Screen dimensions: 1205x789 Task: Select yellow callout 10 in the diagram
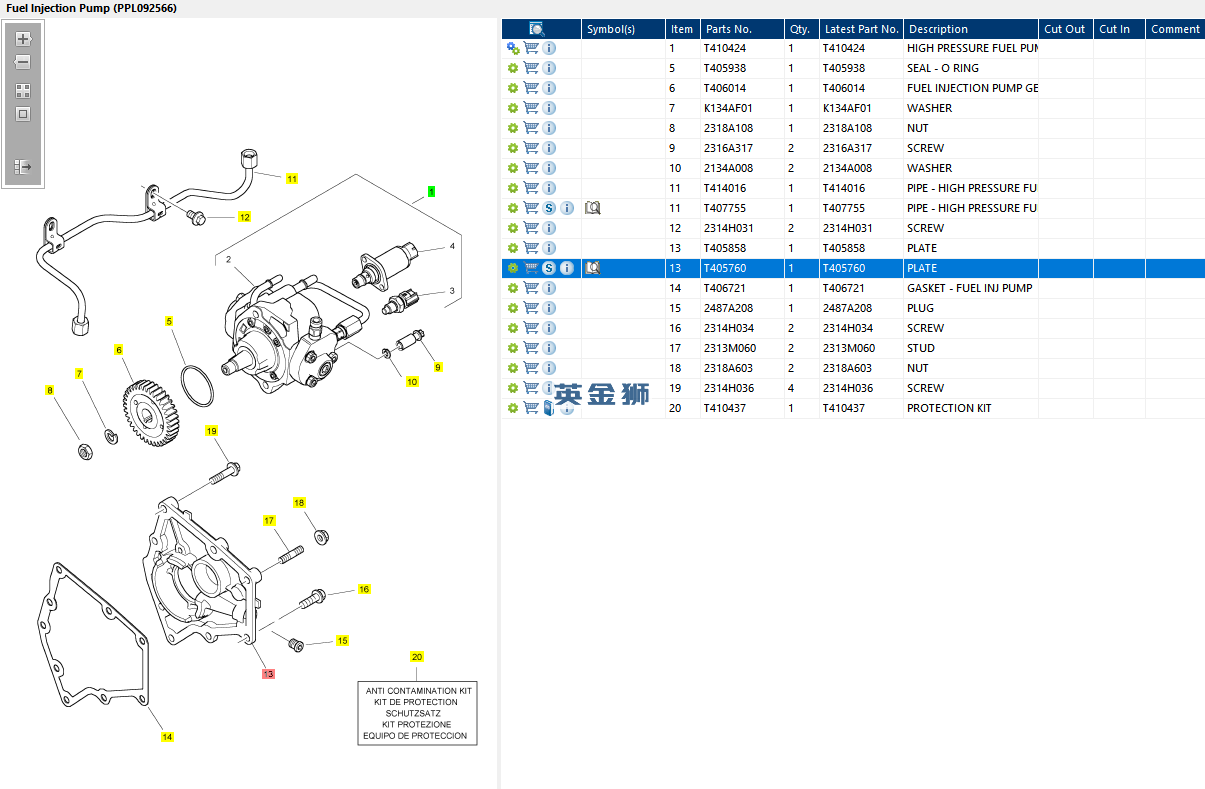(x=412, y=382)
